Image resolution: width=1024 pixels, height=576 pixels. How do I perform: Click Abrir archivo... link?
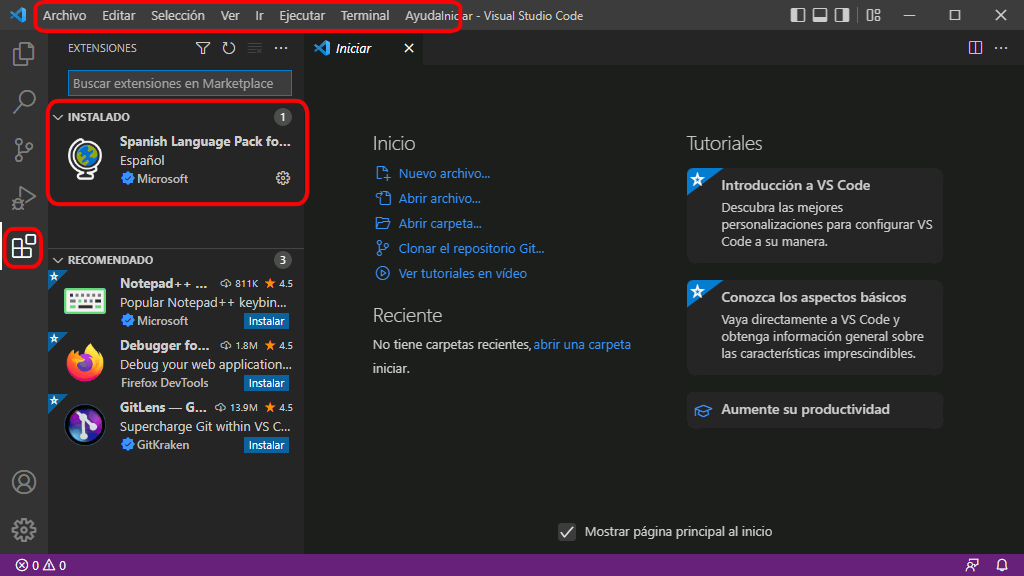440,199
